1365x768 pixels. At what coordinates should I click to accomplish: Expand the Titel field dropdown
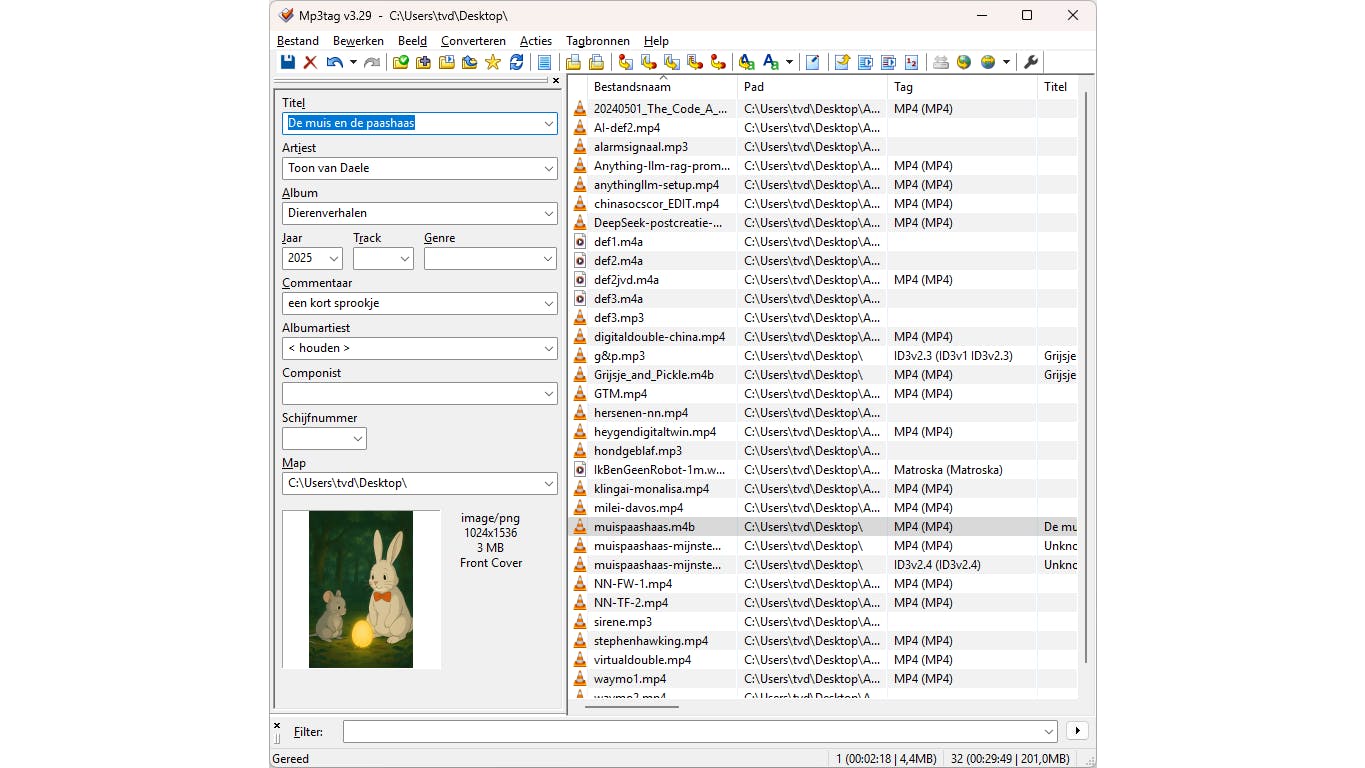(x=548, y=124)
